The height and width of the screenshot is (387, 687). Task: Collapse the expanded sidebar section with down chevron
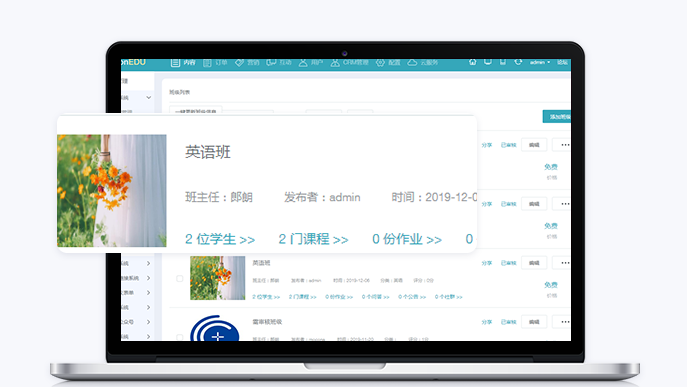tap(149, 97)
